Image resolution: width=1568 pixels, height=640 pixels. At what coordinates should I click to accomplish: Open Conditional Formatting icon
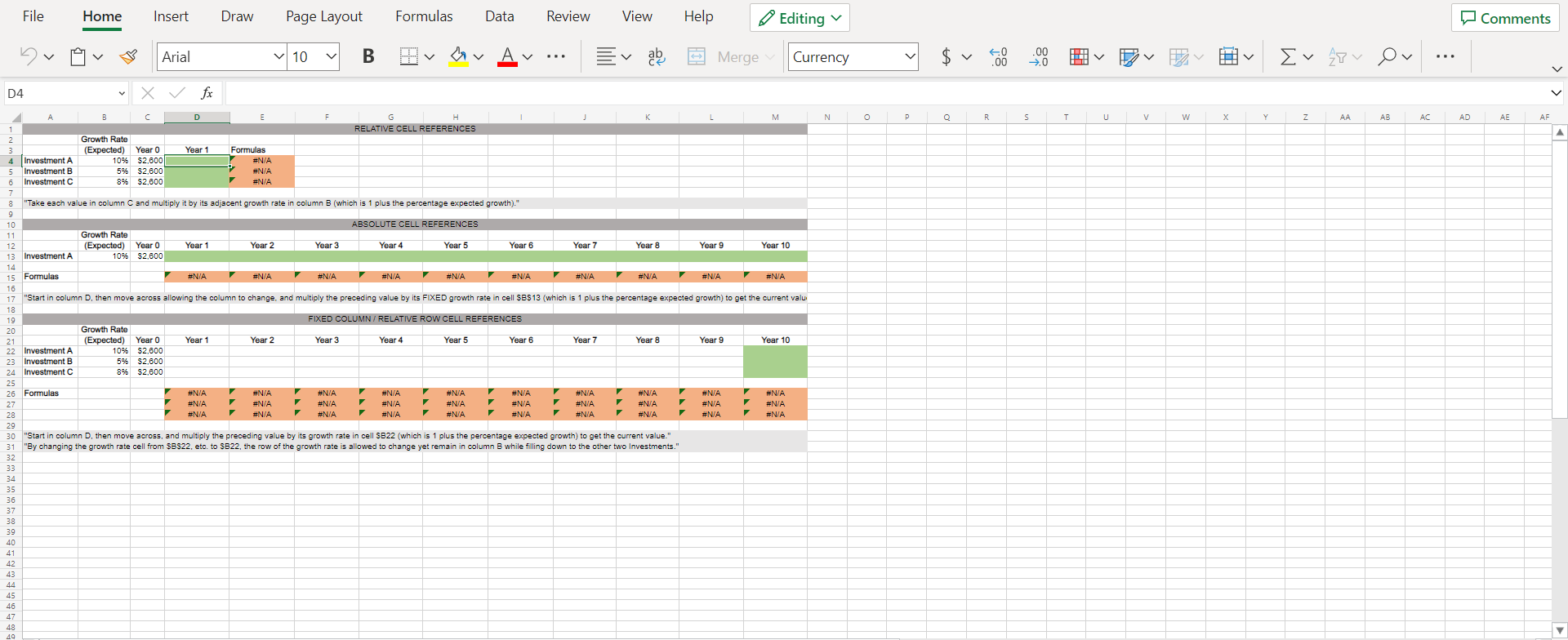point(1079,56)
